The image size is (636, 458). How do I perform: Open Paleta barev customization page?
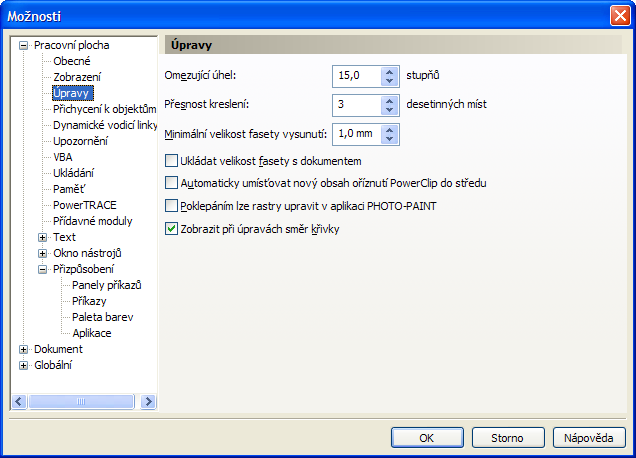[x=103, y=317]
